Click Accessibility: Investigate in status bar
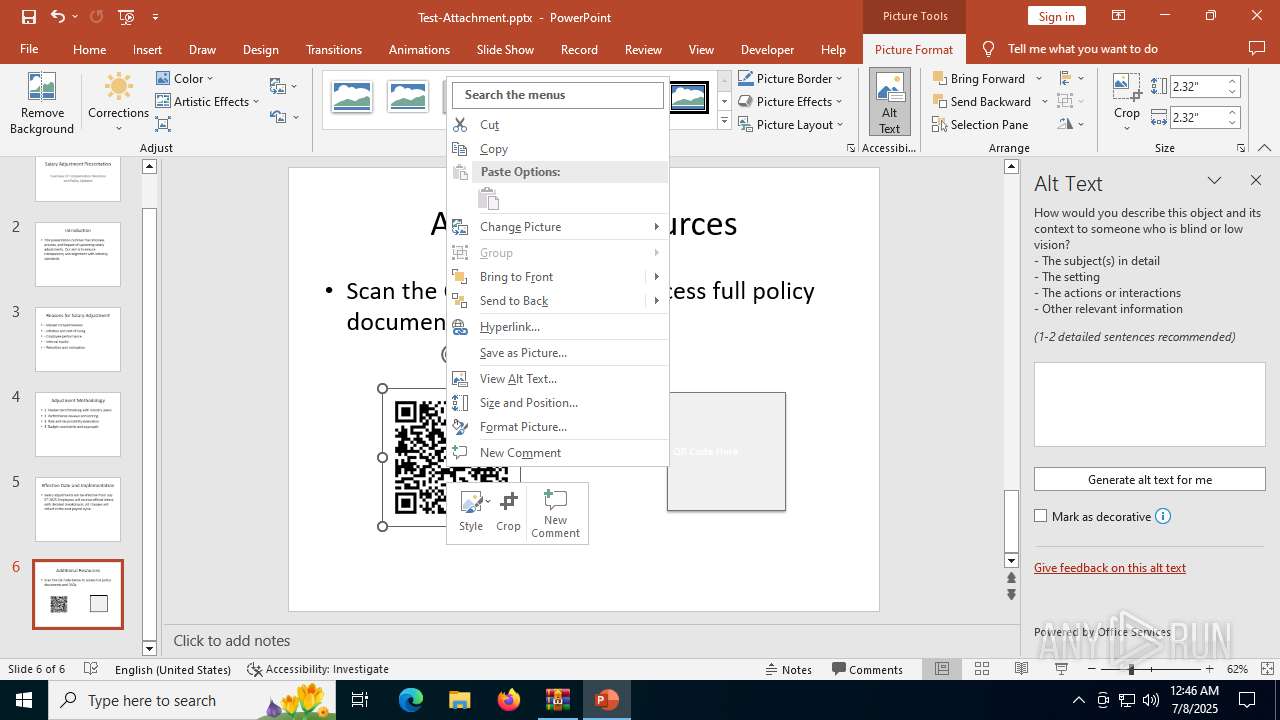This screenshot has width=1280, height=720. pyautogui.click(x=318, y=669)
